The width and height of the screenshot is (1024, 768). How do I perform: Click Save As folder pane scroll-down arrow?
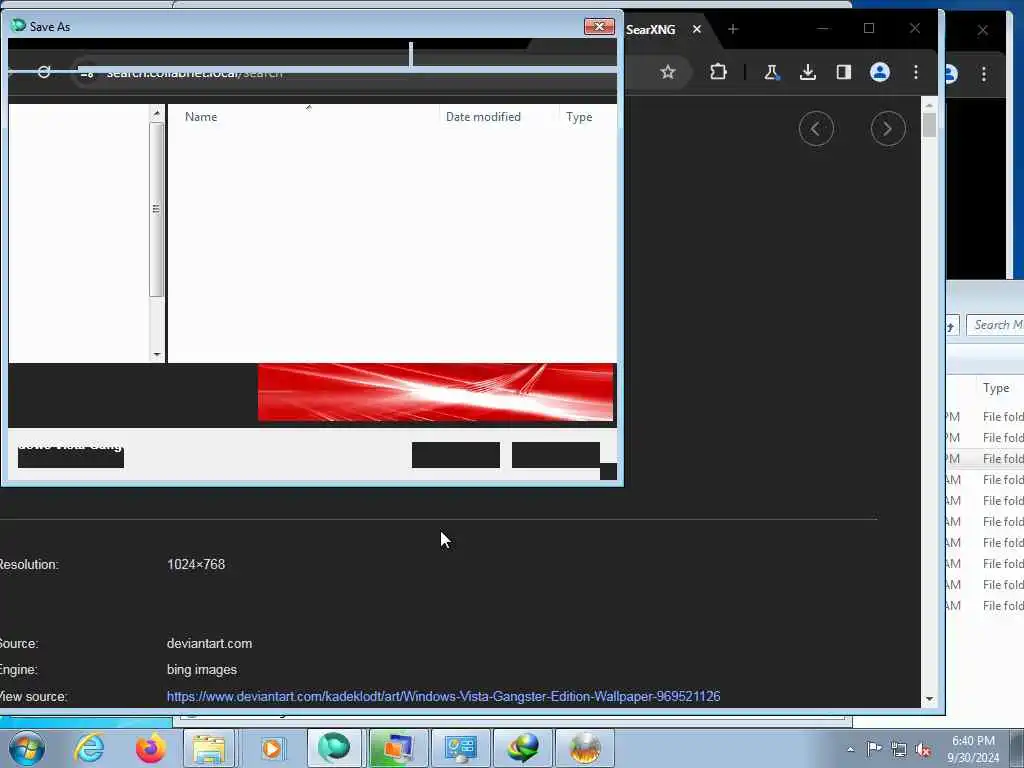click(157, 355)
